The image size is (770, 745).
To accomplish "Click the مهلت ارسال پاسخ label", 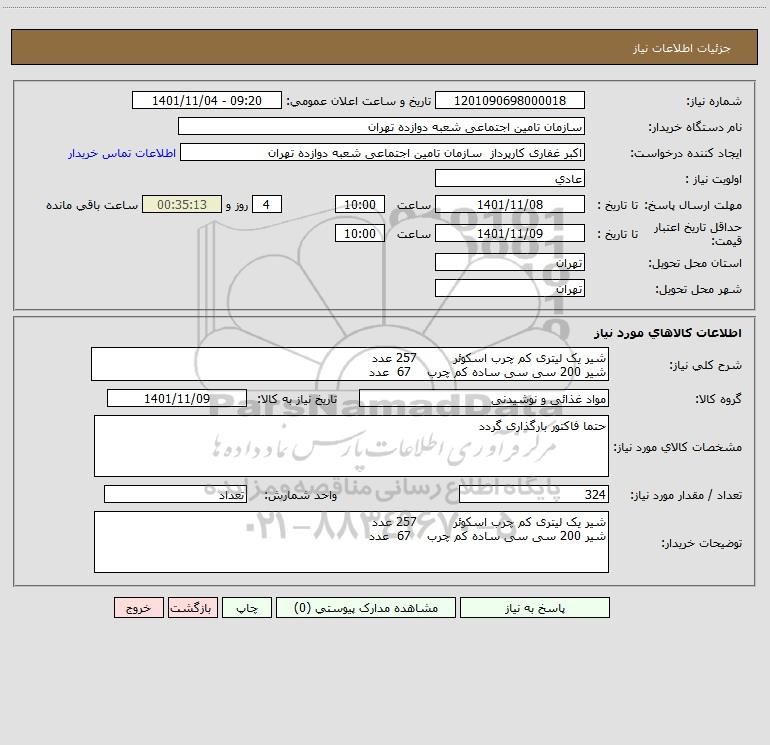I will [x=693, y=205].
